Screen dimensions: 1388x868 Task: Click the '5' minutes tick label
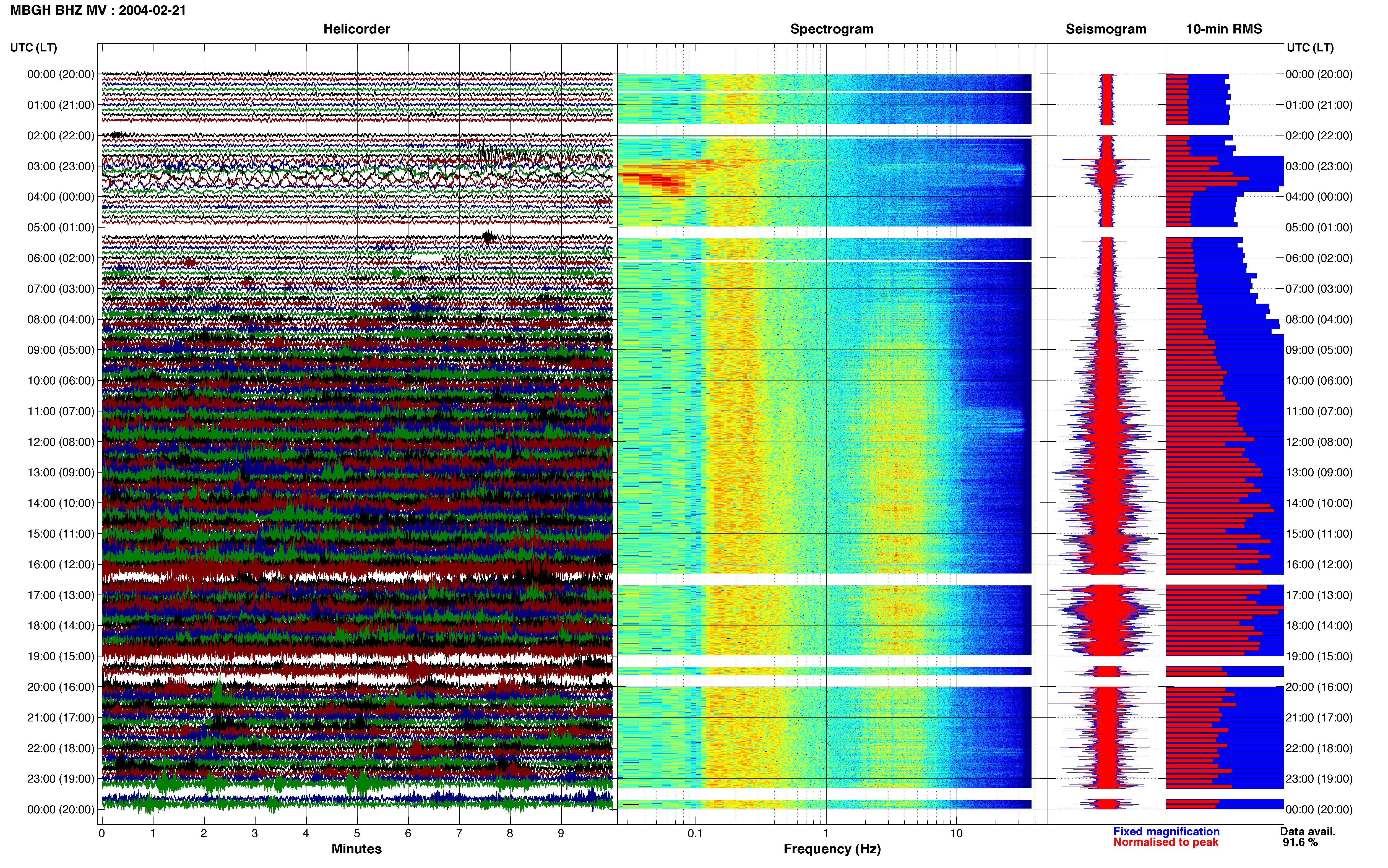[357, 833]
